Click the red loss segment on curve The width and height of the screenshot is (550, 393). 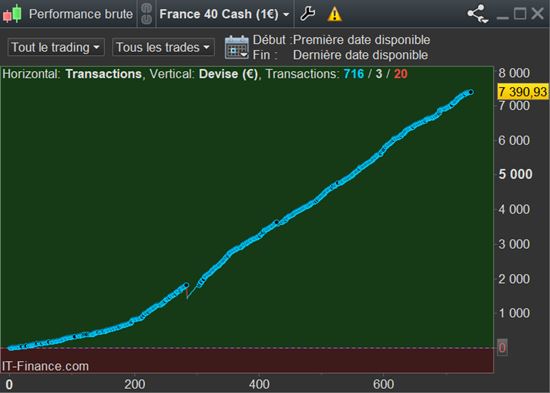click(187, 293)
